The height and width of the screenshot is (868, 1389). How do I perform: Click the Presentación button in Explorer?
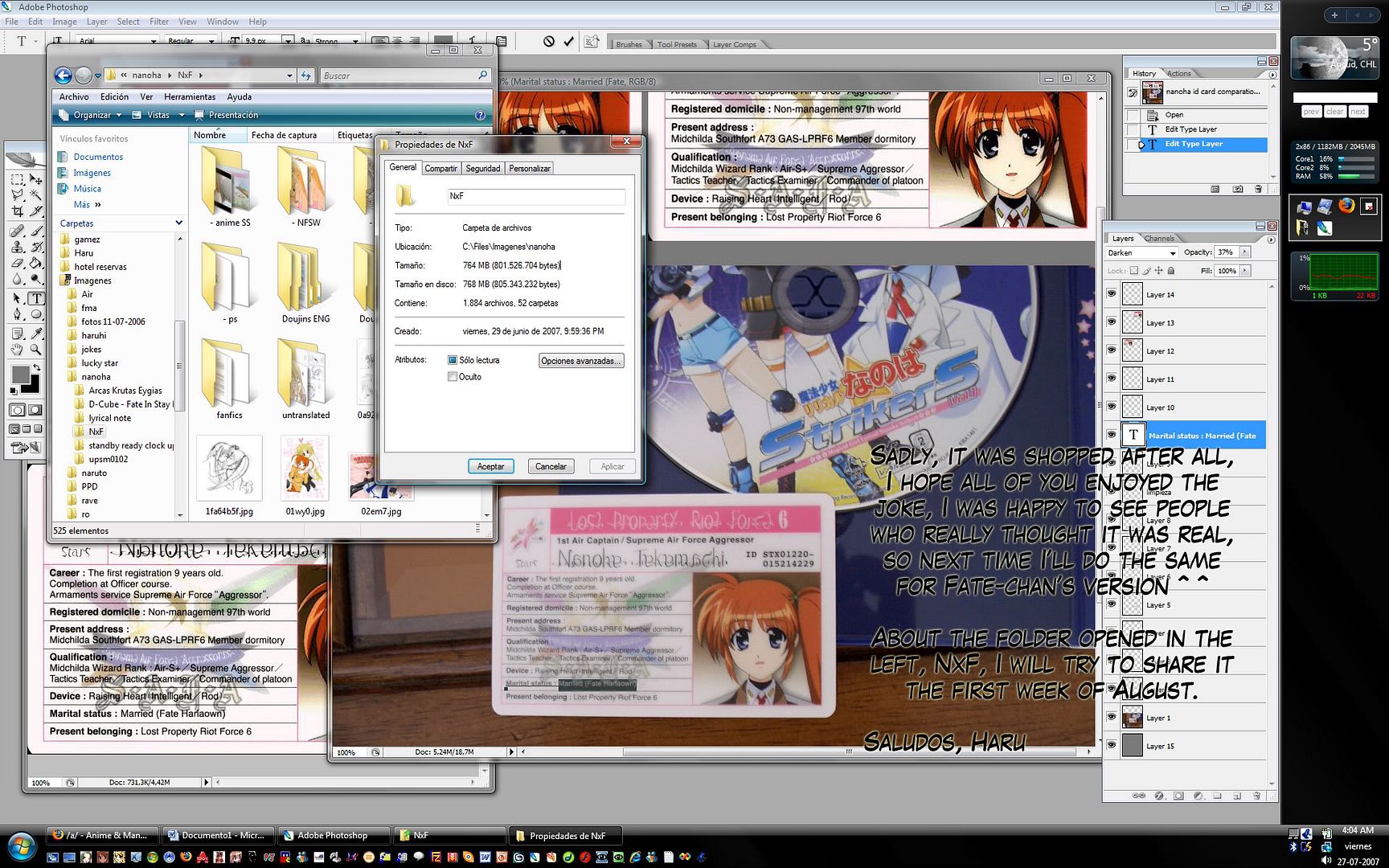point(227,115)
